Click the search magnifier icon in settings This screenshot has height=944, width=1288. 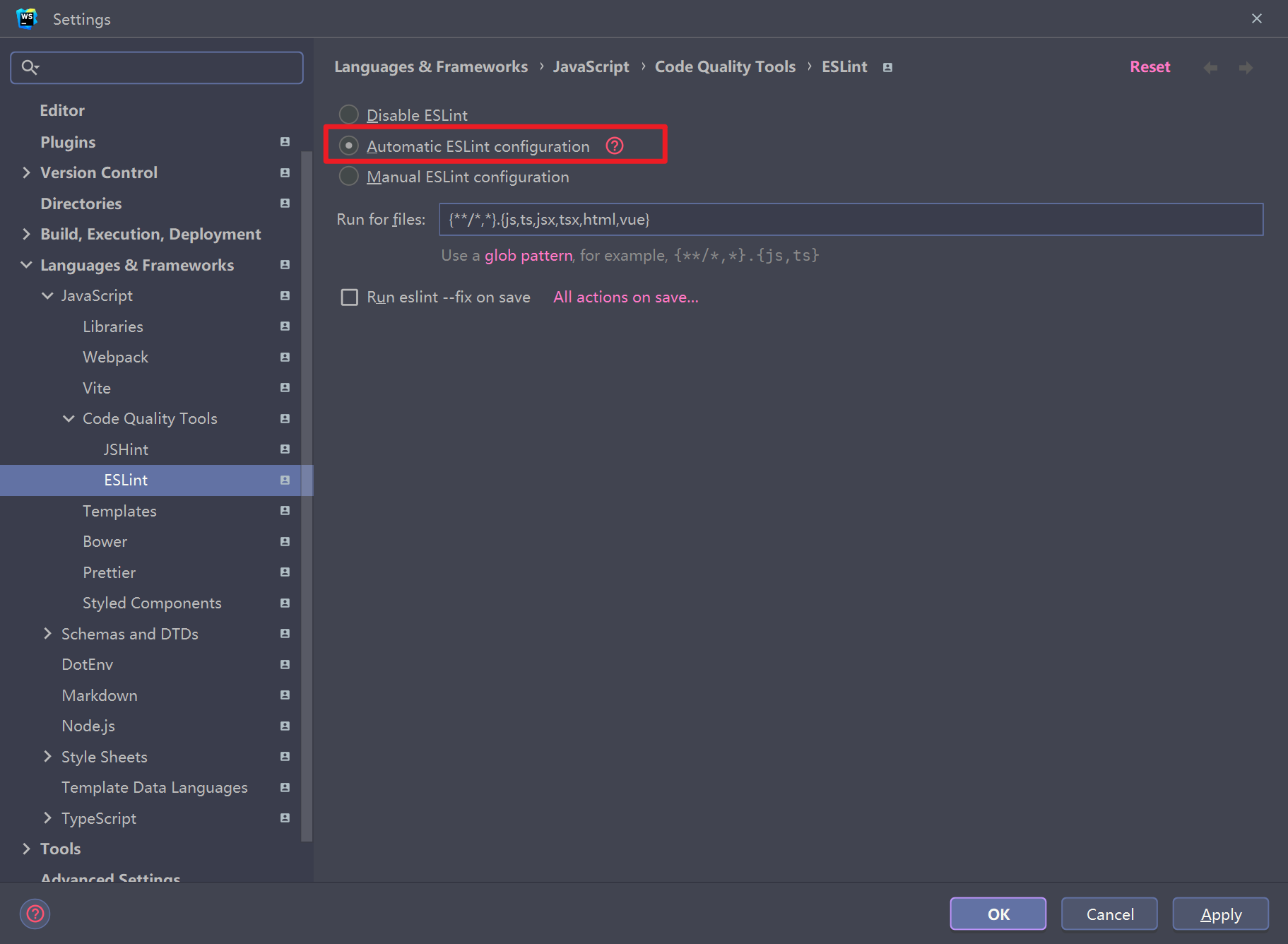coord(30,67)
